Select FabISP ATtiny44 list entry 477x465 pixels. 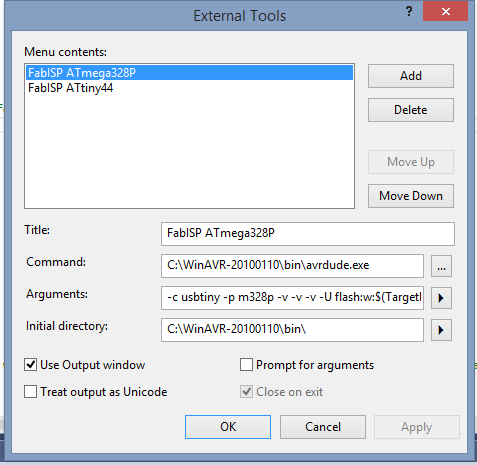pyautogui.click(x=189, y=88)
